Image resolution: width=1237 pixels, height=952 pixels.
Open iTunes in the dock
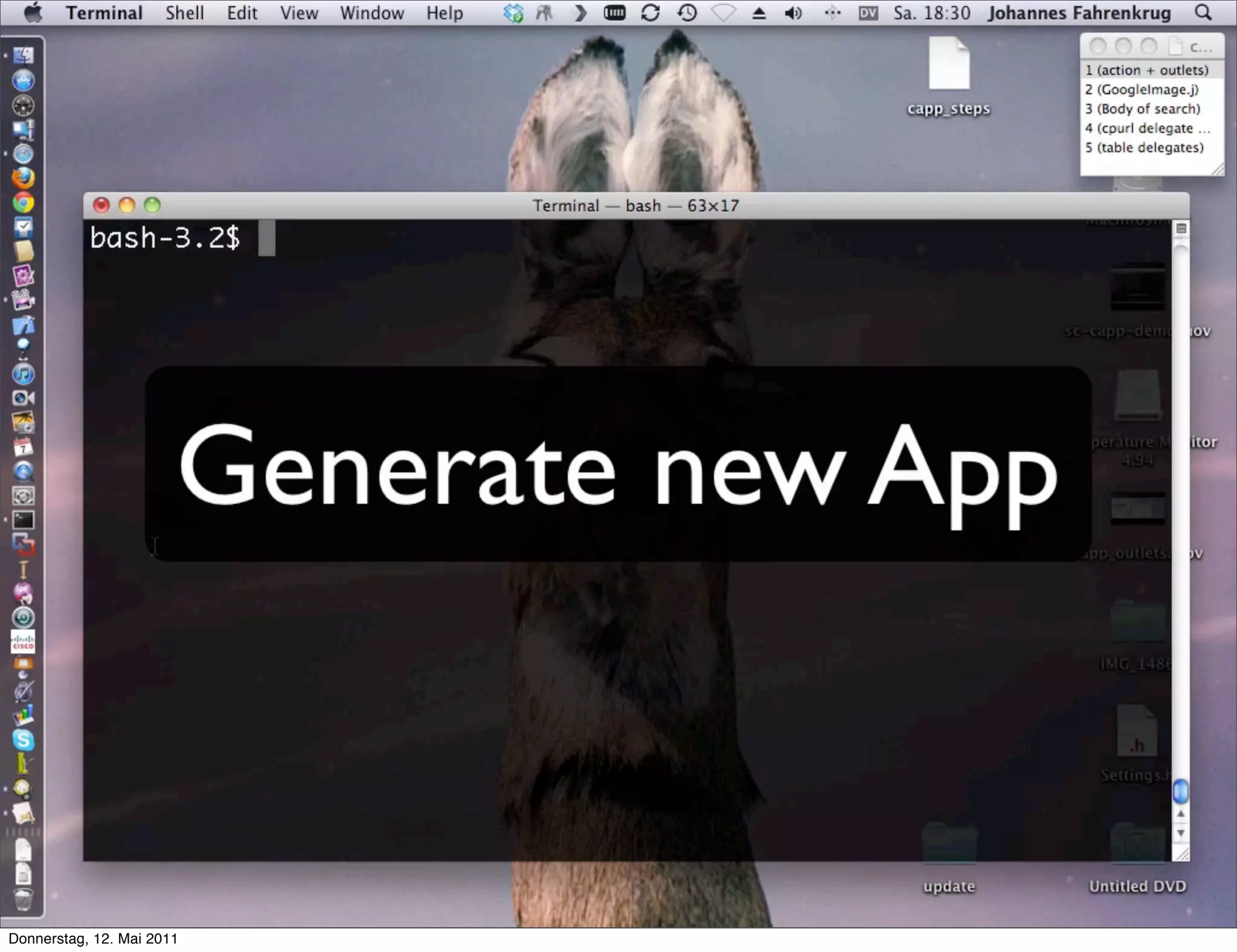pyautogui.click(x=23, y=375)
